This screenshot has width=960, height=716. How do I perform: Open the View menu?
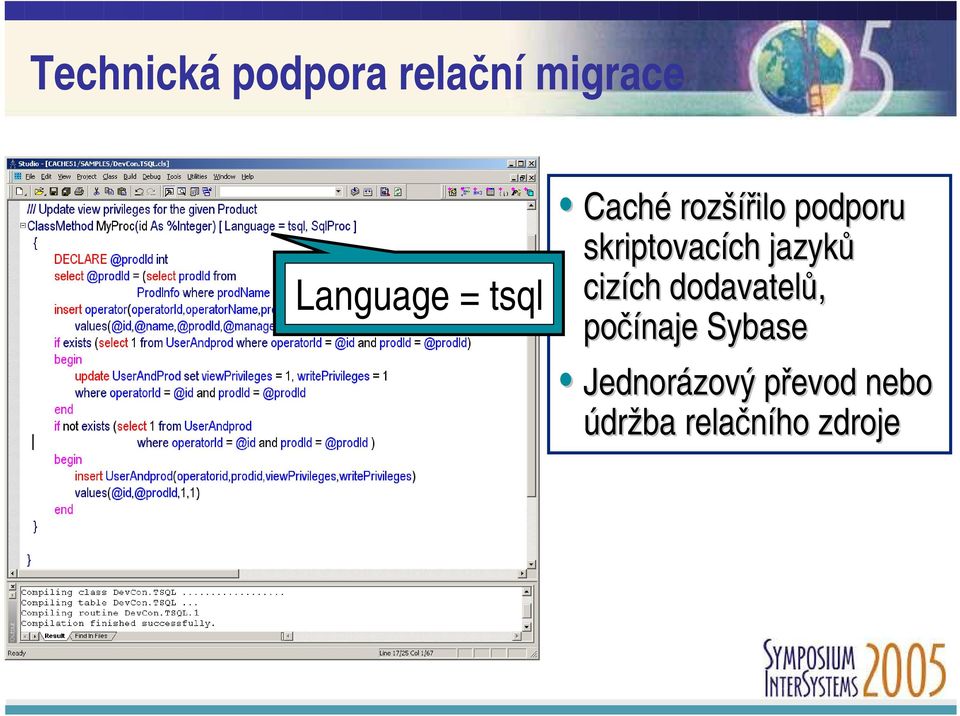(64, 176)
